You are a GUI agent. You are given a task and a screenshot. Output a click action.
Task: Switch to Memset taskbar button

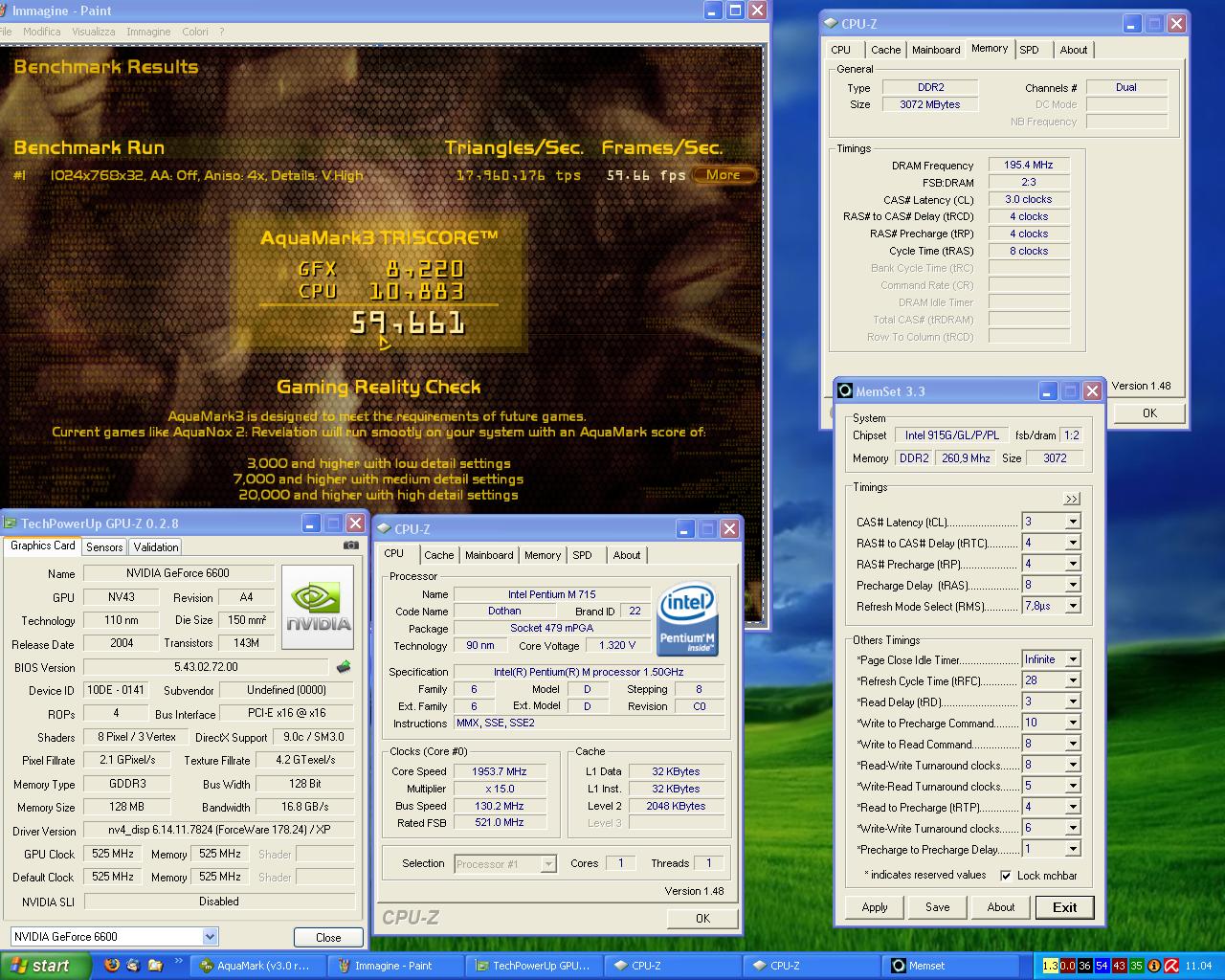tap(948, 966)
